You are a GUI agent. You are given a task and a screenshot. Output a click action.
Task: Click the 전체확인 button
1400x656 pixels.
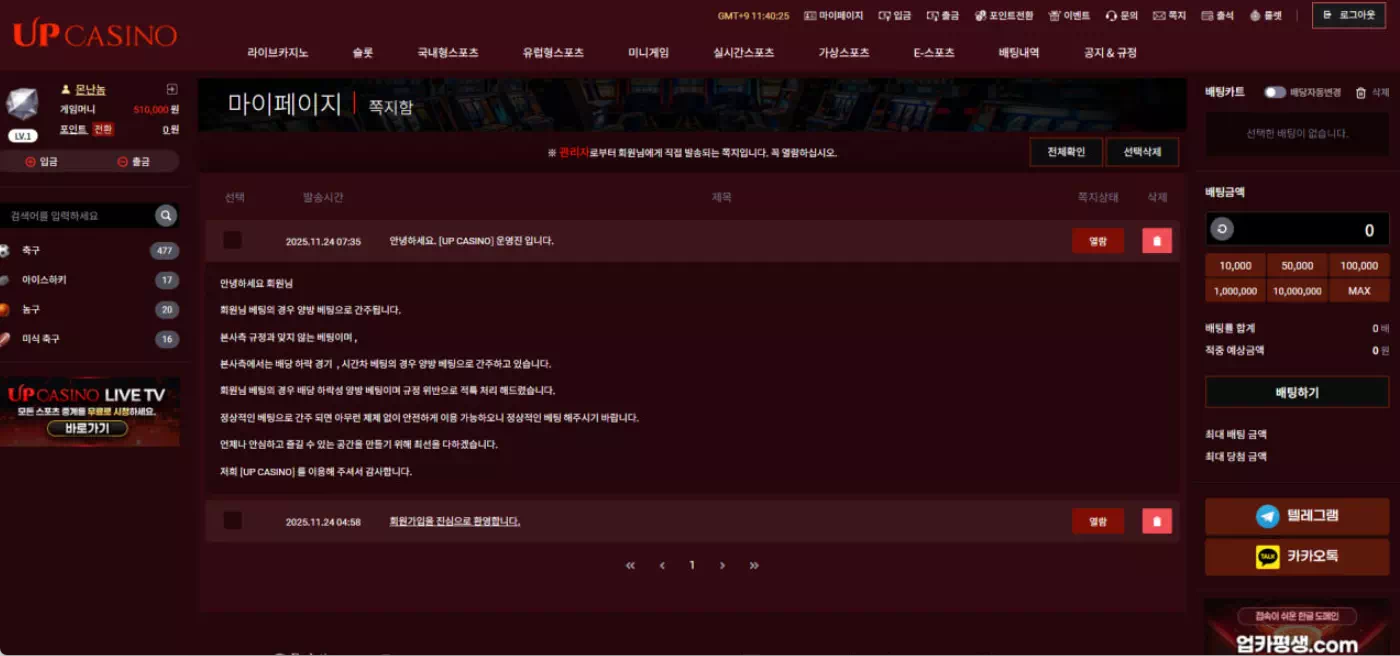click(1066, 152)
